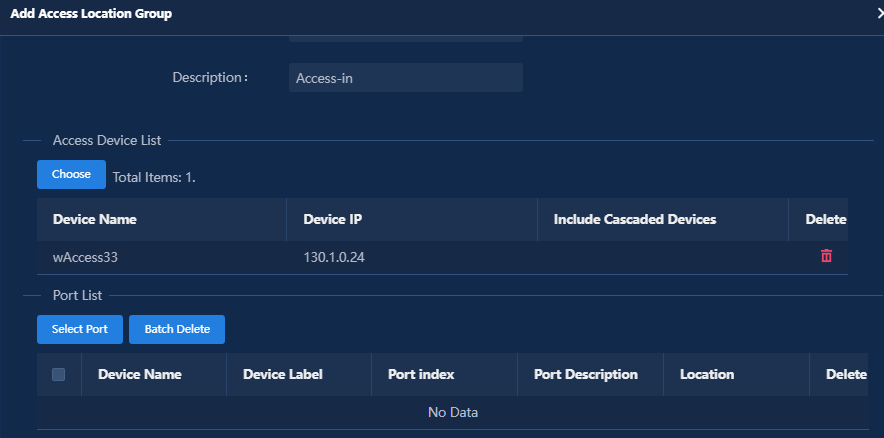Screen dimensions: 884x438
Task: Click Port Description column header
Action: click(586, 374)
